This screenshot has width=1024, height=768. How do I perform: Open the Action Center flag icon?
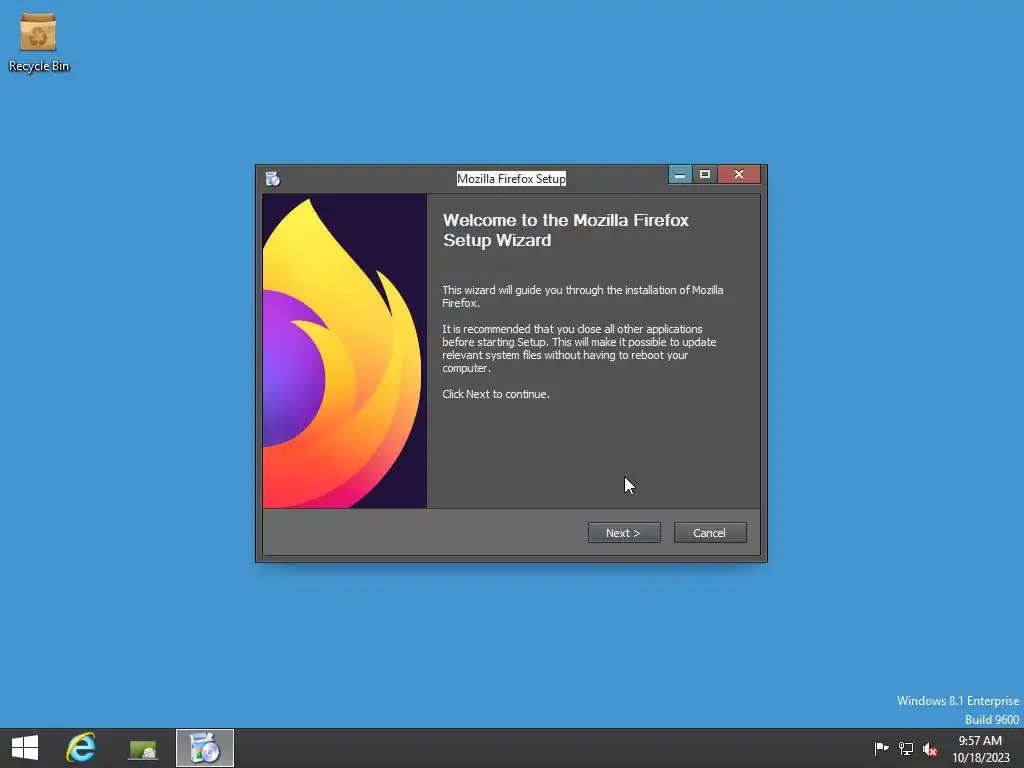pyautogui.click(x=881, y=748)
